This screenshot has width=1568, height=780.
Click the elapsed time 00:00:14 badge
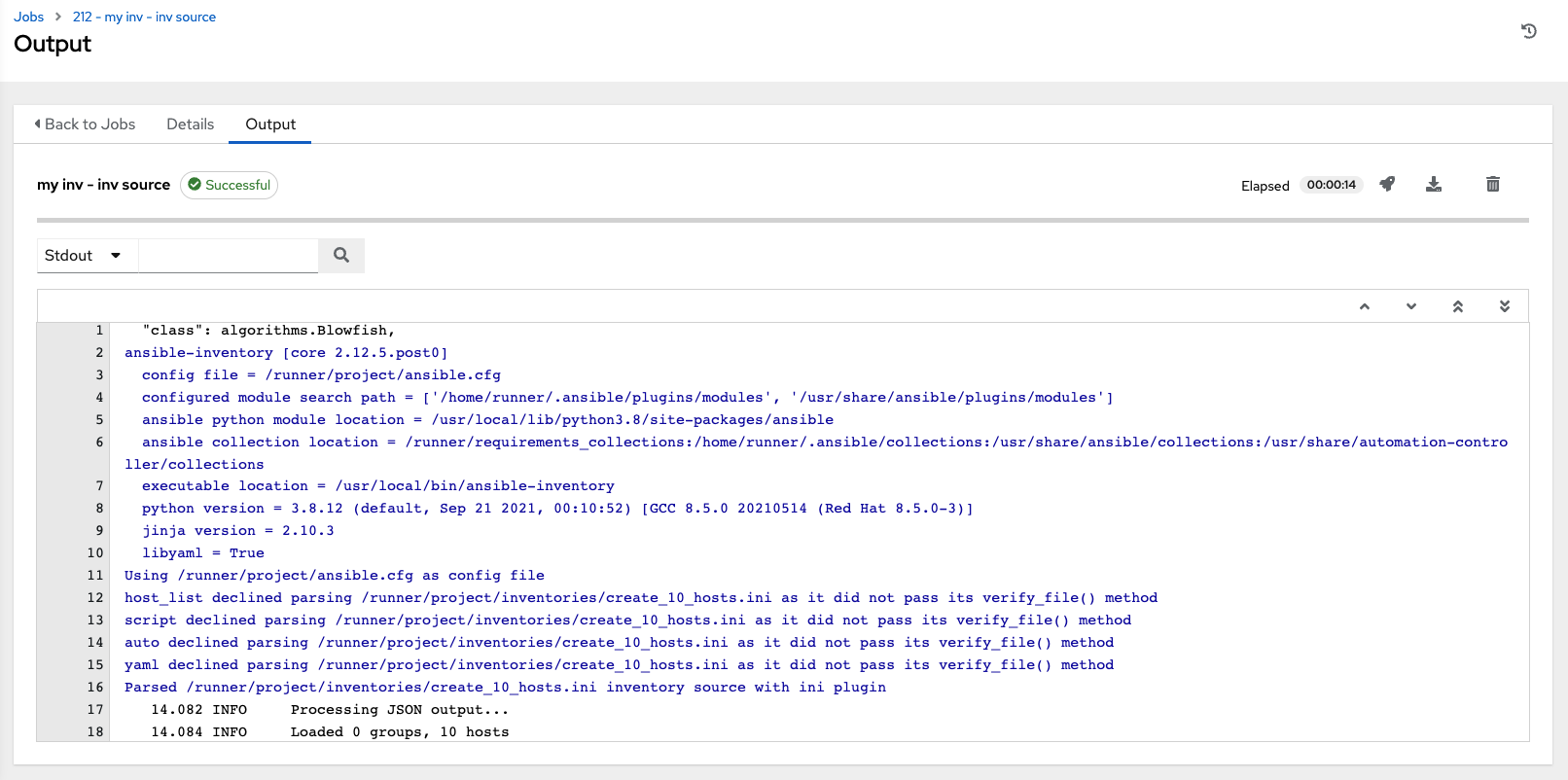pos(1331,185)
